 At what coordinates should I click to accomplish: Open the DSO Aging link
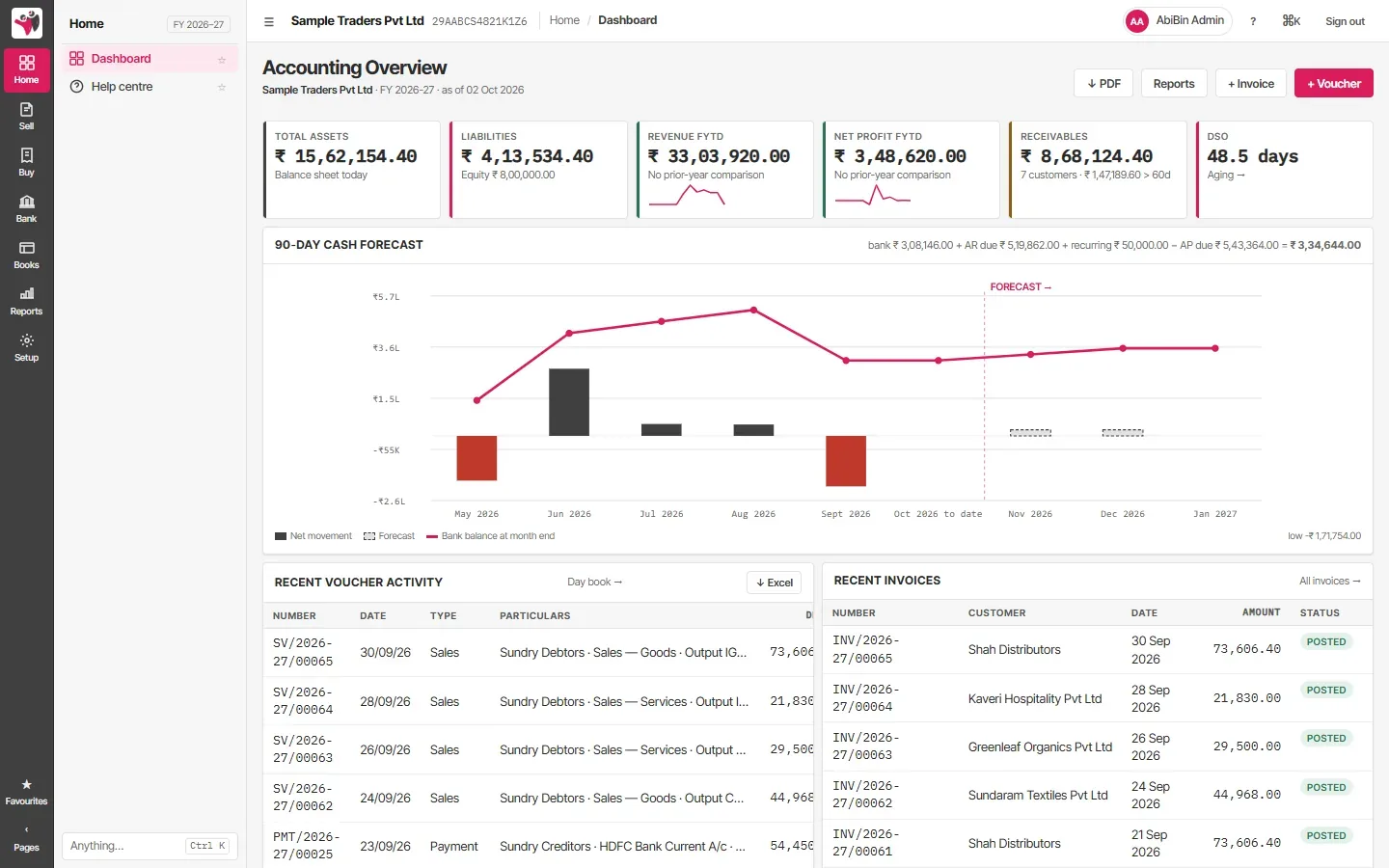(x=1226, y=176)
